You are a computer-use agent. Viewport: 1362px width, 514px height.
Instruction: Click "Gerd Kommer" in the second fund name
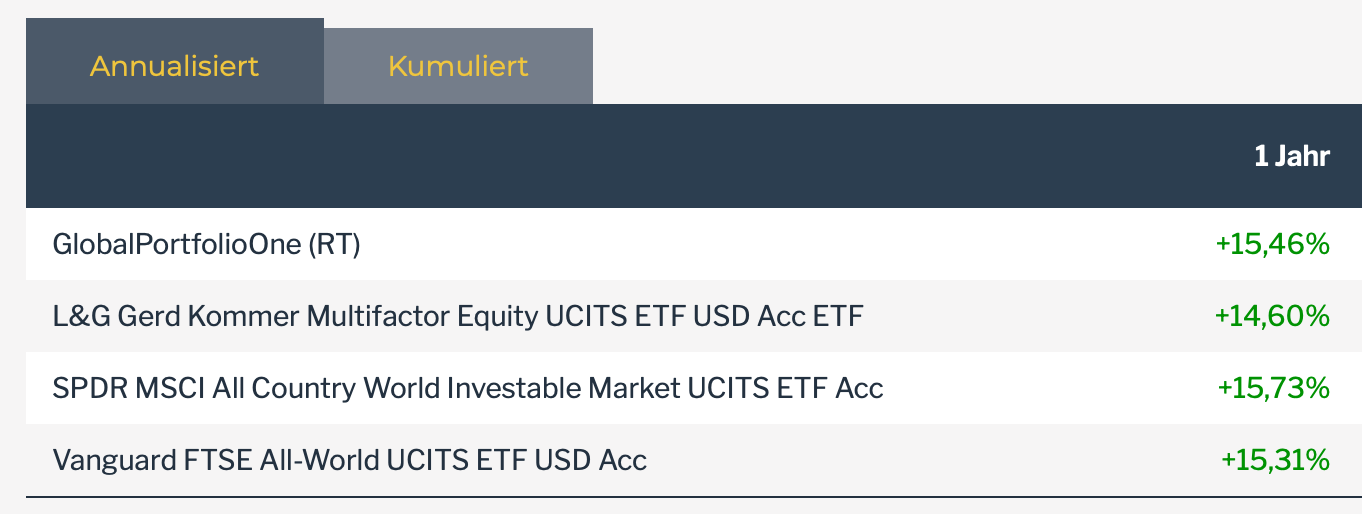[209, 316]
